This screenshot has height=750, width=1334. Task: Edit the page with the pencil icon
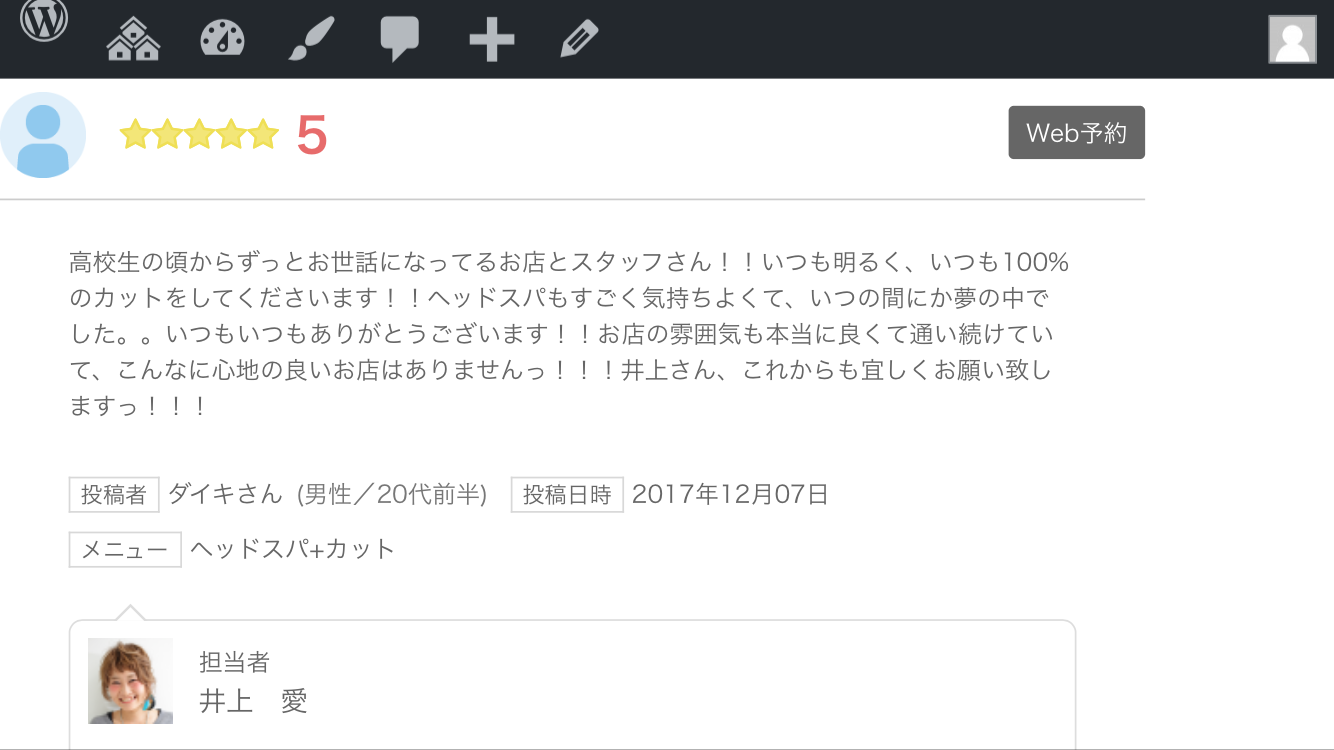point(579,40)
